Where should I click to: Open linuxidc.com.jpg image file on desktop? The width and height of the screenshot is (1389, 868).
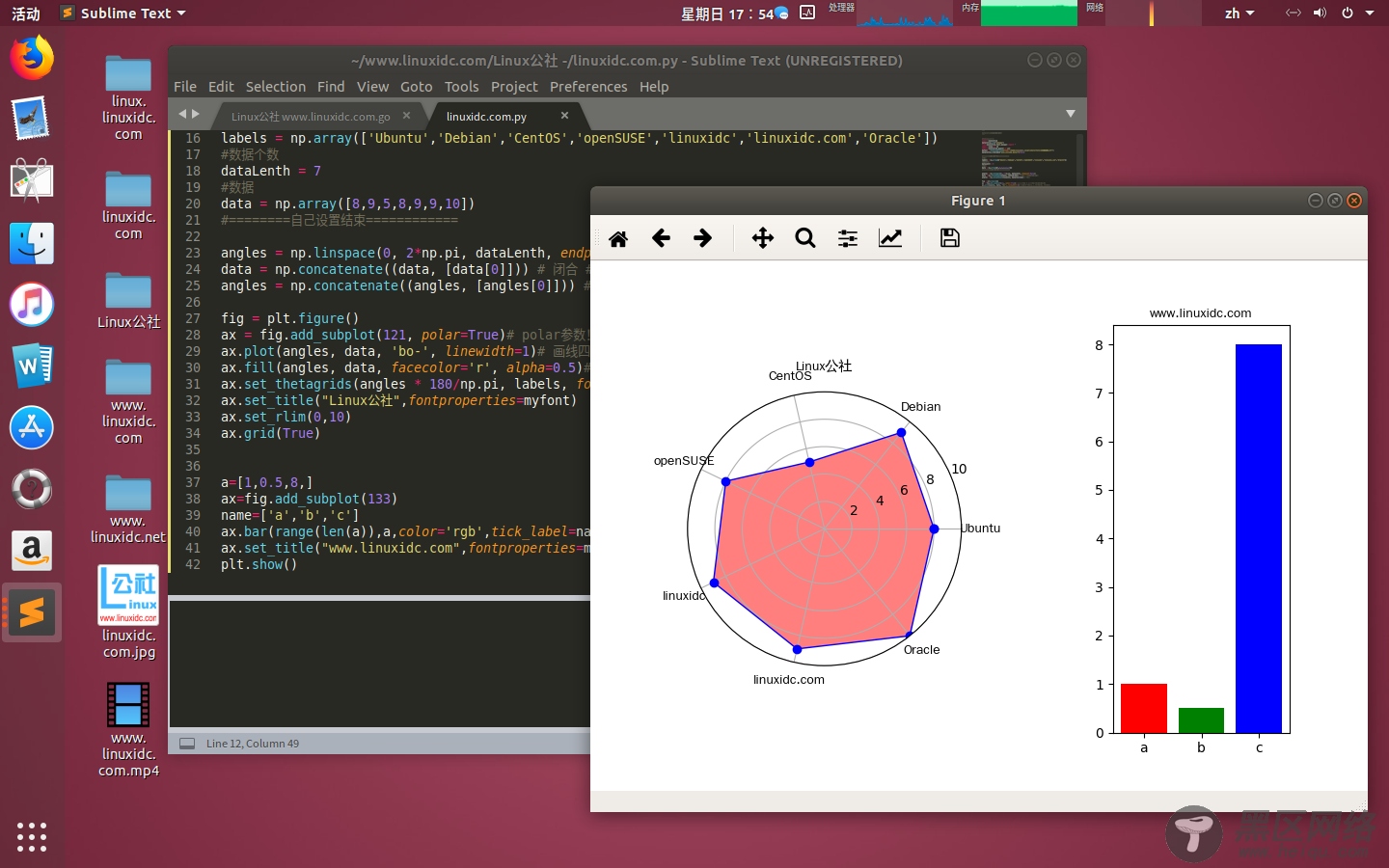click(128, 612)
